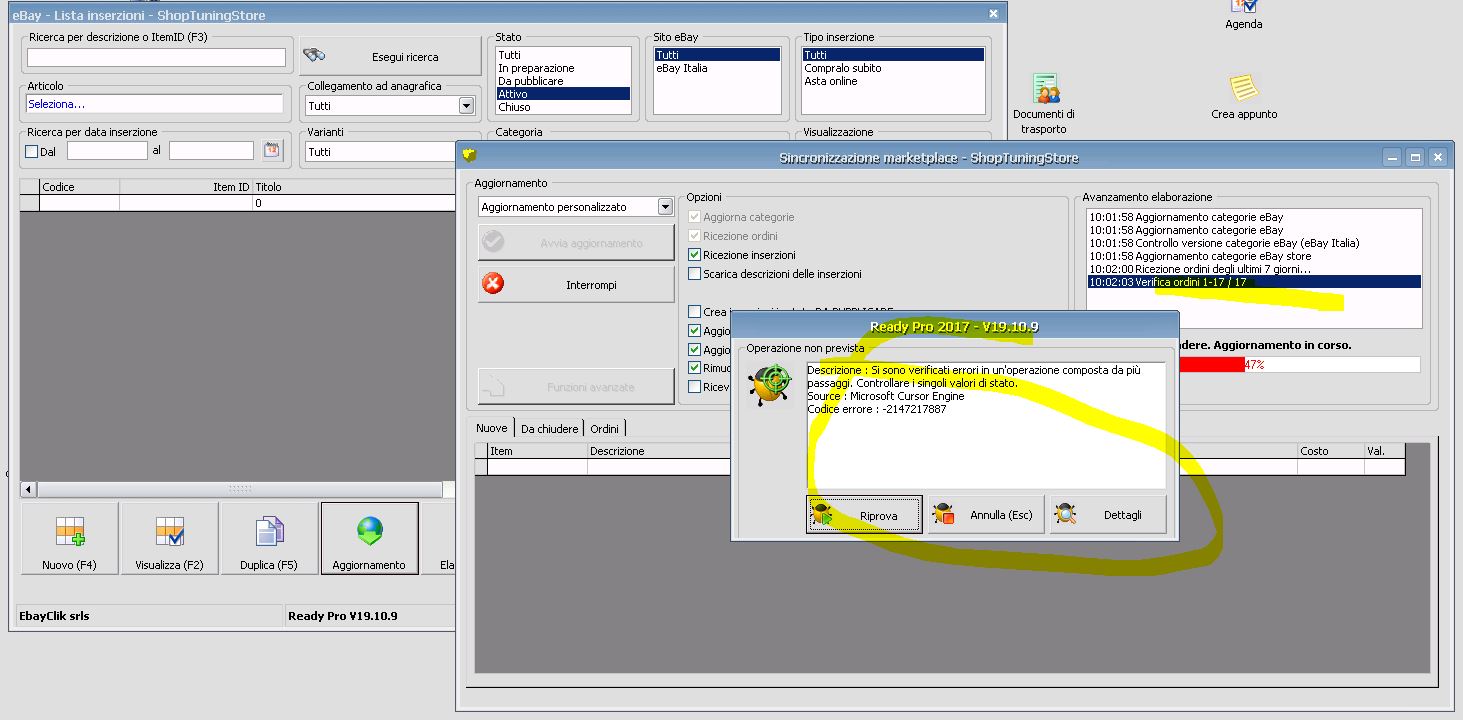This screenshot has width=1463, height=720.
Task: Click the al end date field
Action: [x=211, y=151]
